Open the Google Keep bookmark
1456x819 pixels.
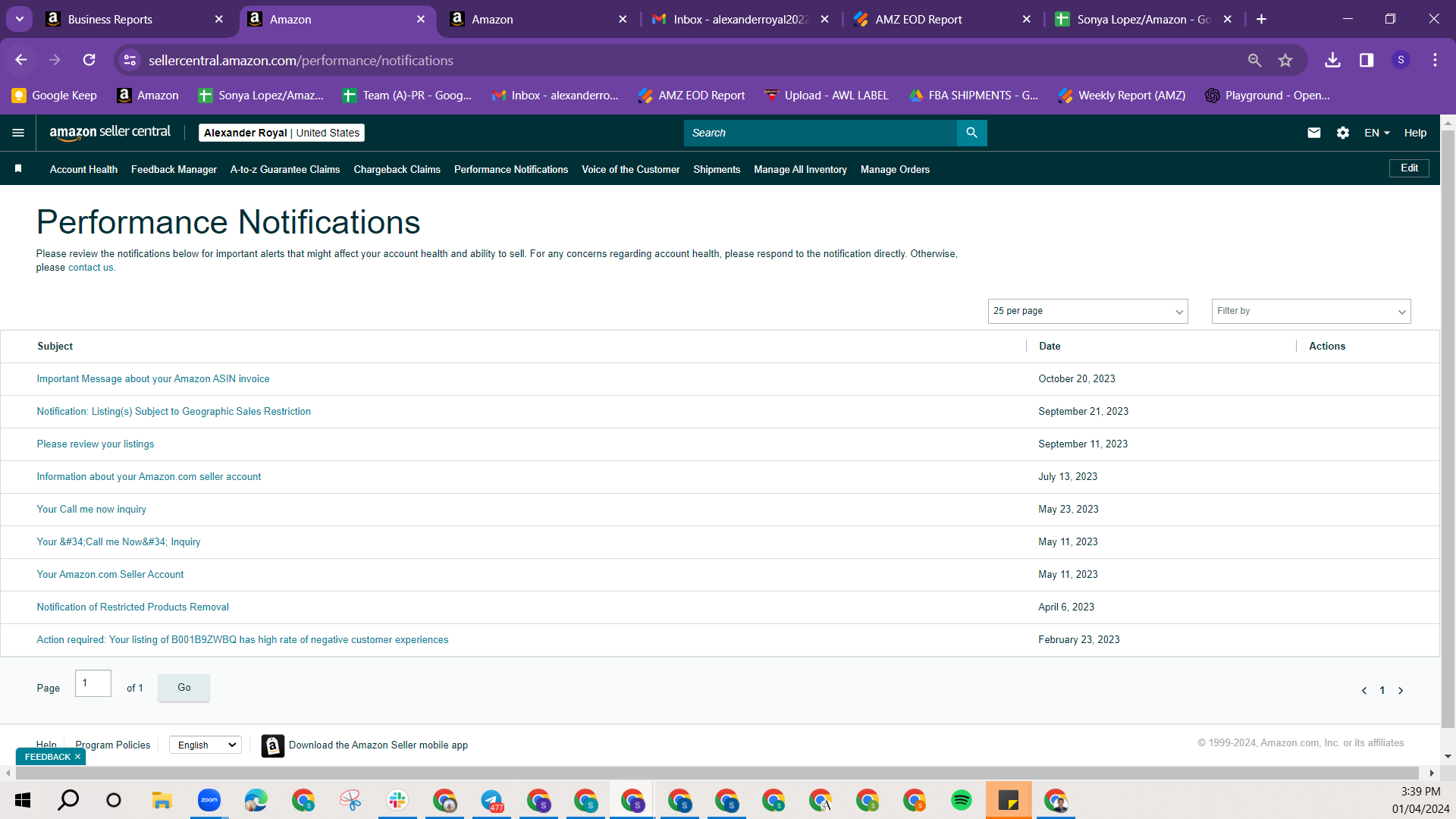coord(55,96)
